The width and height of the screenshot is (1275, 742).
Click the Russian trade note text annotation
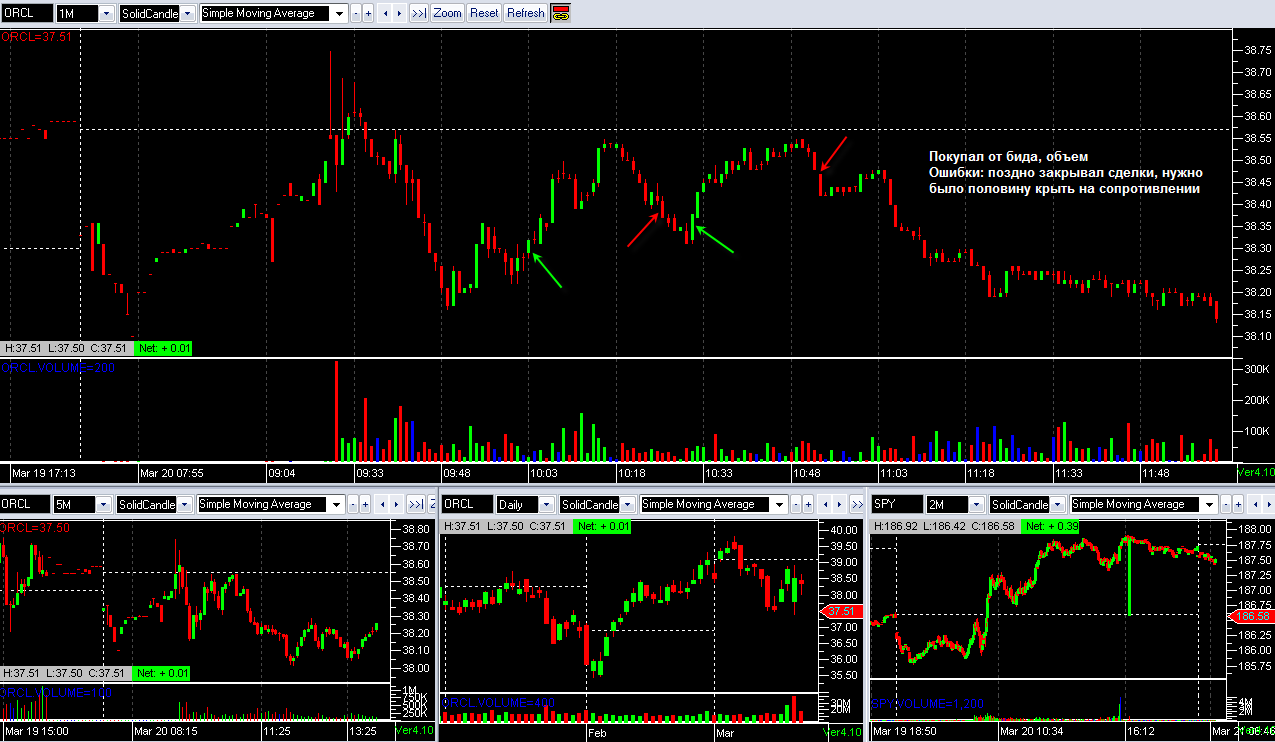coord(1064,173)
